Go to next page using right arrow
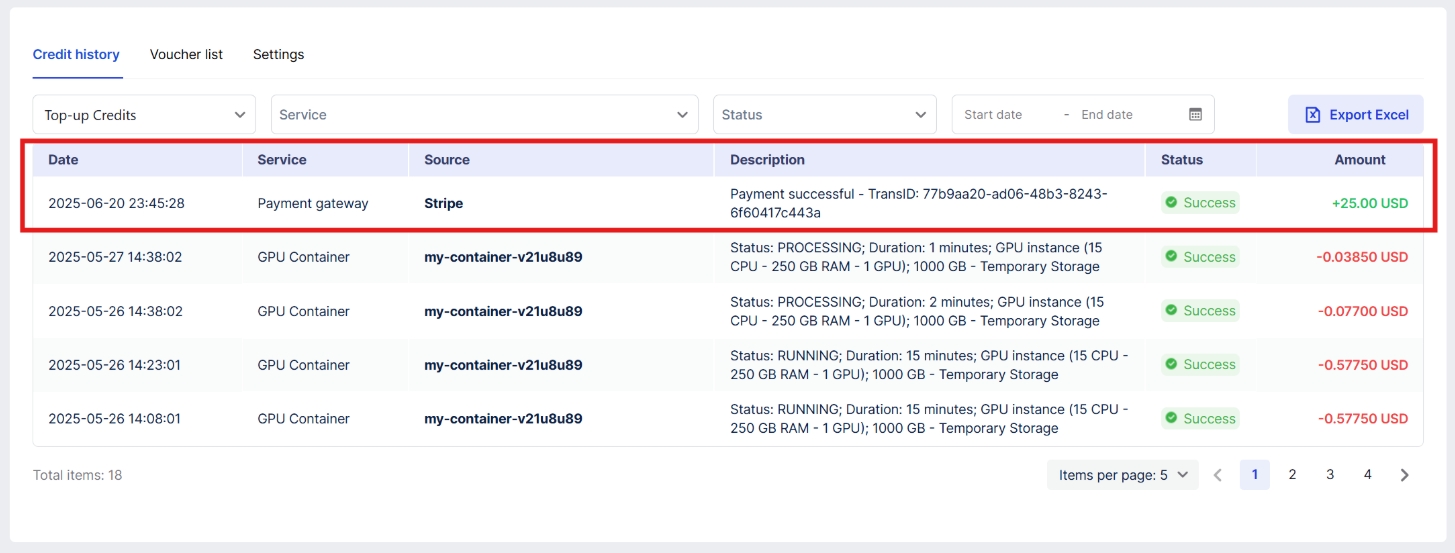Viewport: 1455px width, 553px height. 1405,475
